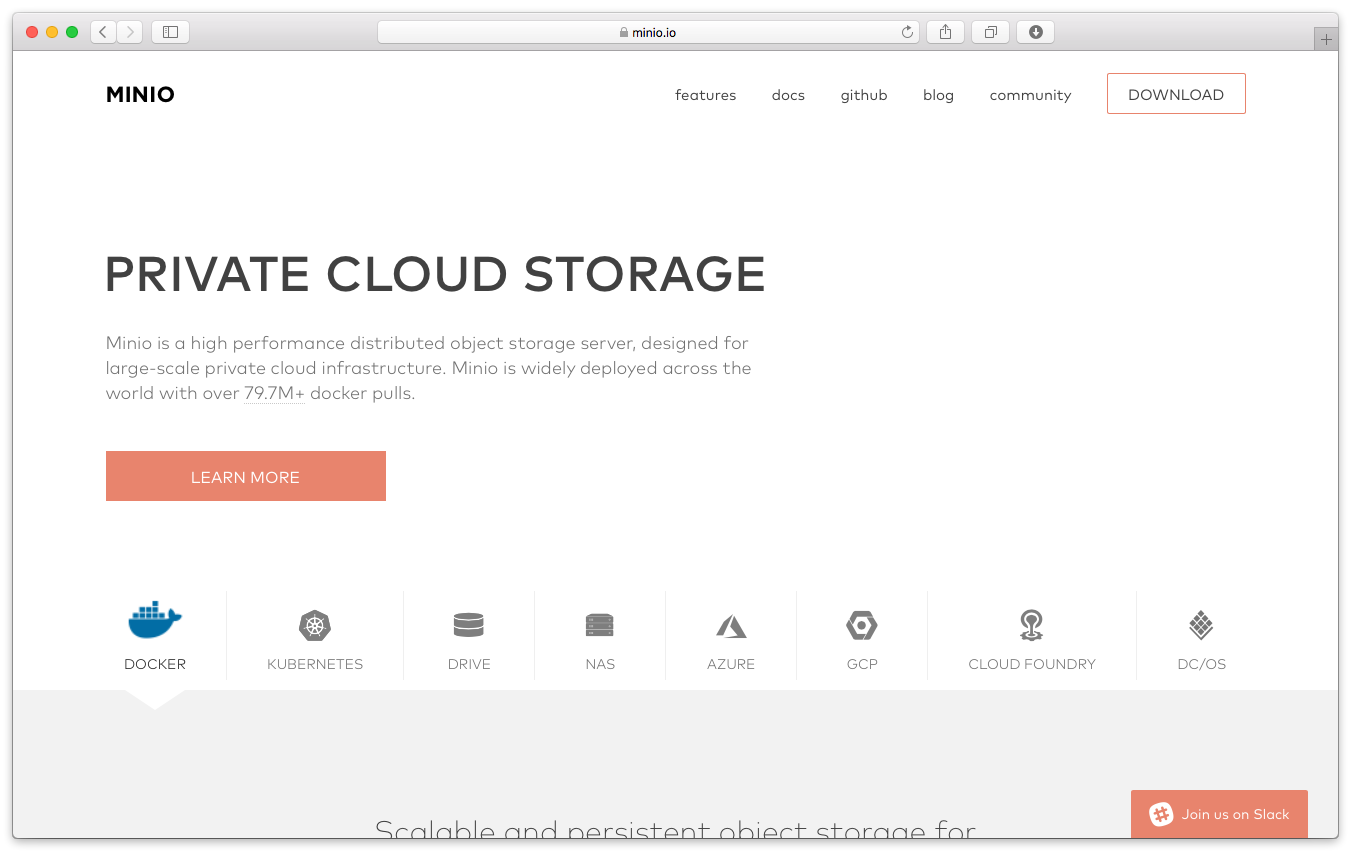1351x851 pixels.
Task: Go forward with Safari forward arrow
Action: coord(130,32)
